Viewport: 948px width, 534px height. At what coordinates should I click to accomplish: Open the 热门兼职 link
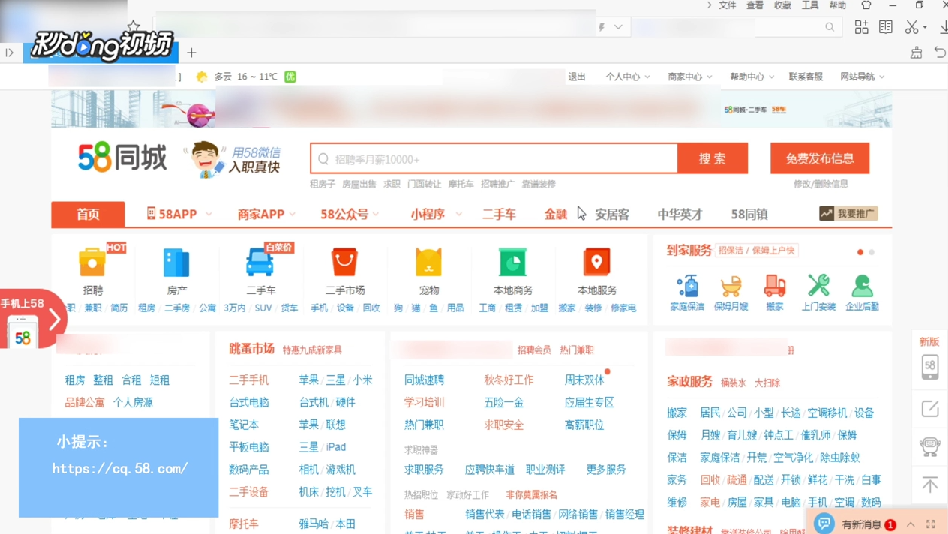[424, 425]
